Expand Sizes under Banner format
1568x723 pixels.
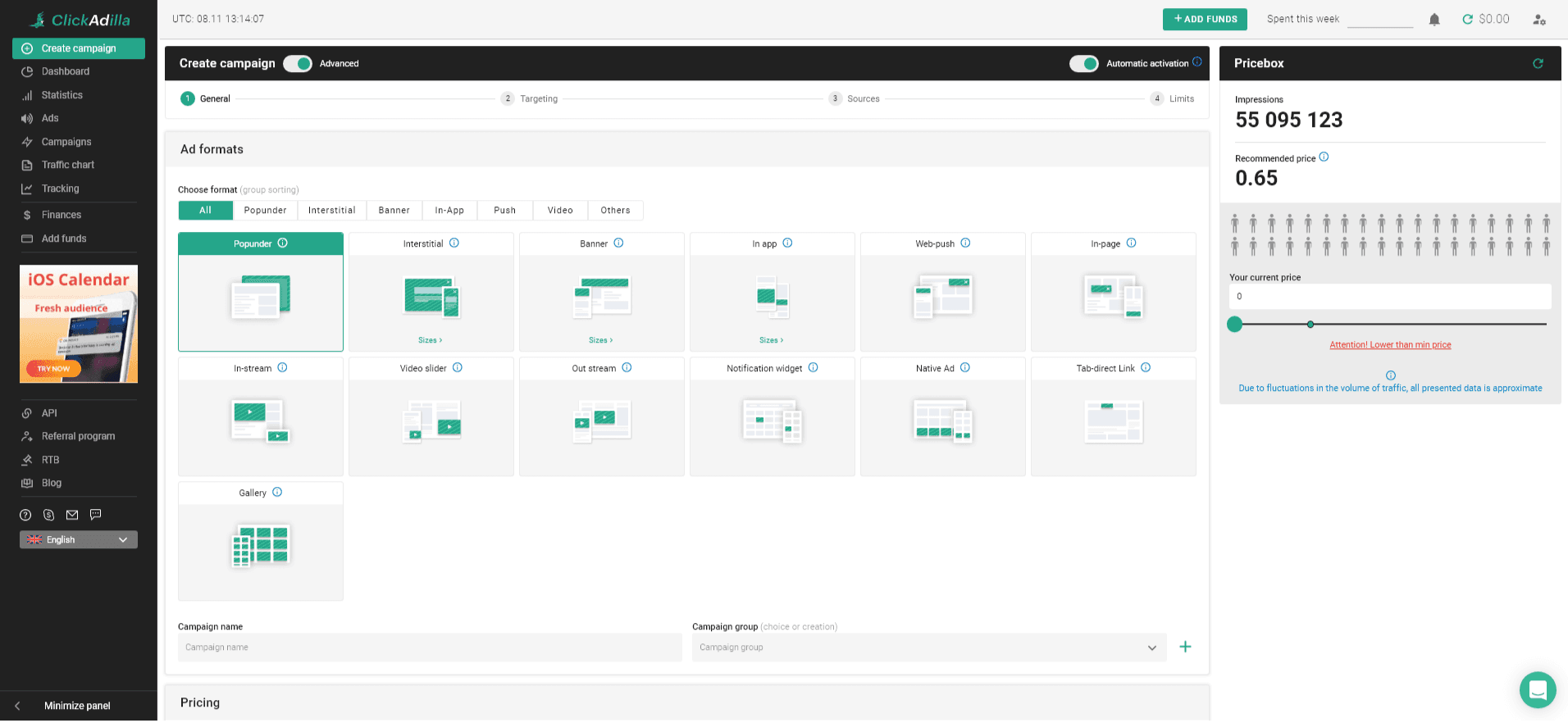tap(600, 340)
